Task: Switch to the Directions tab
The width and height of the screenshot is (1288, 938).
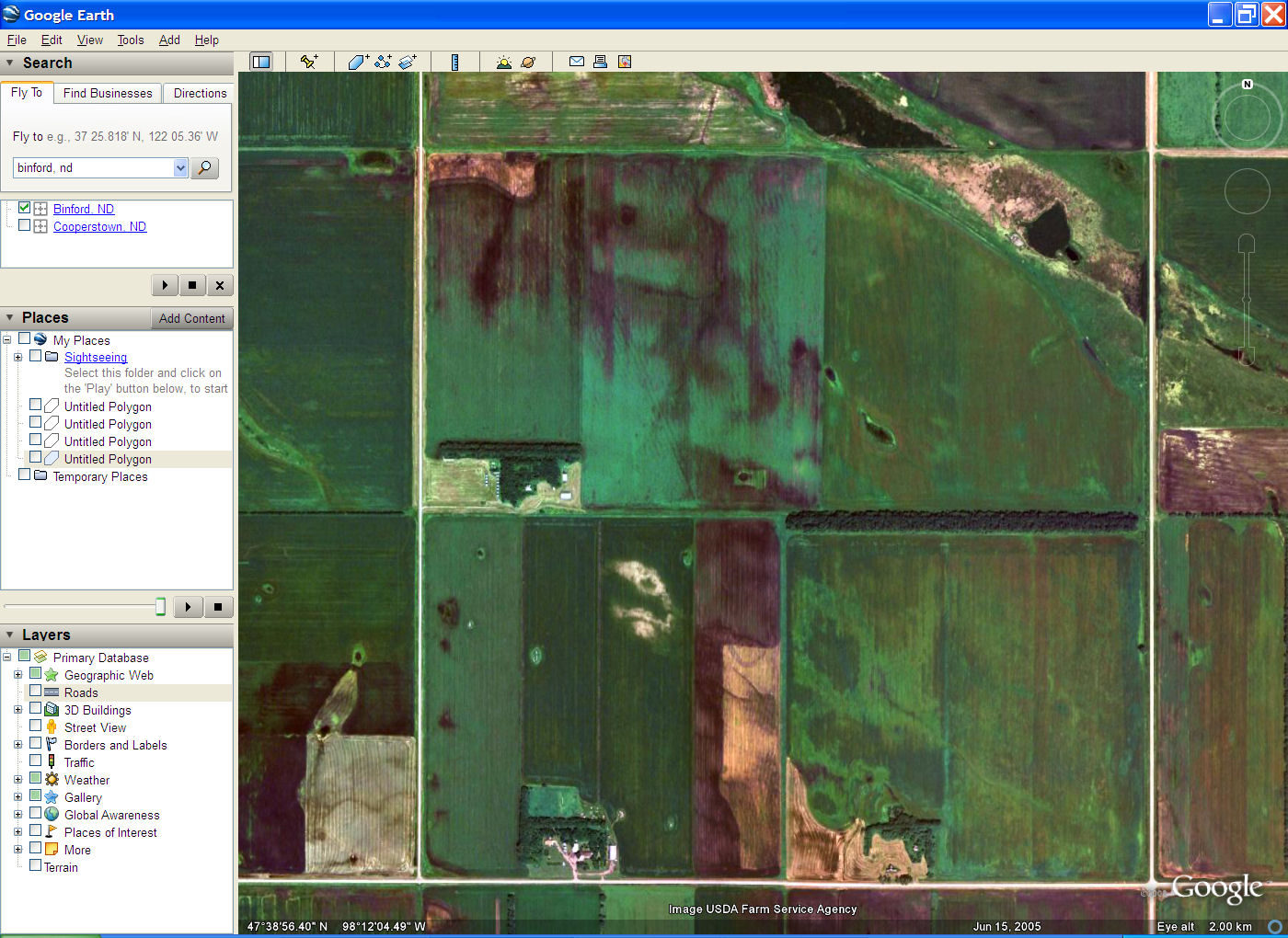Action: 200,93
